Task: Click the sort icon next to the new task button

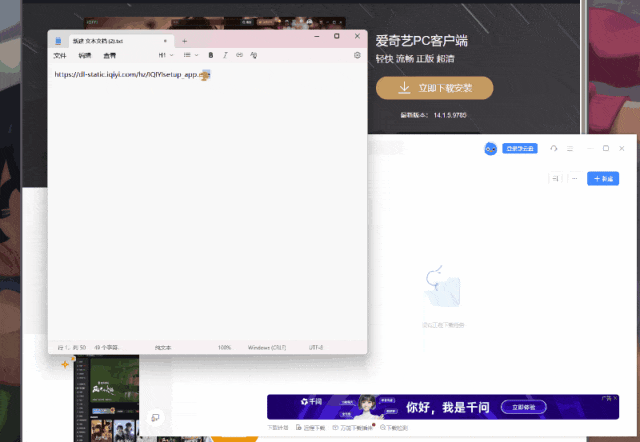Action: pyautogui.click(x=556, y=179)
